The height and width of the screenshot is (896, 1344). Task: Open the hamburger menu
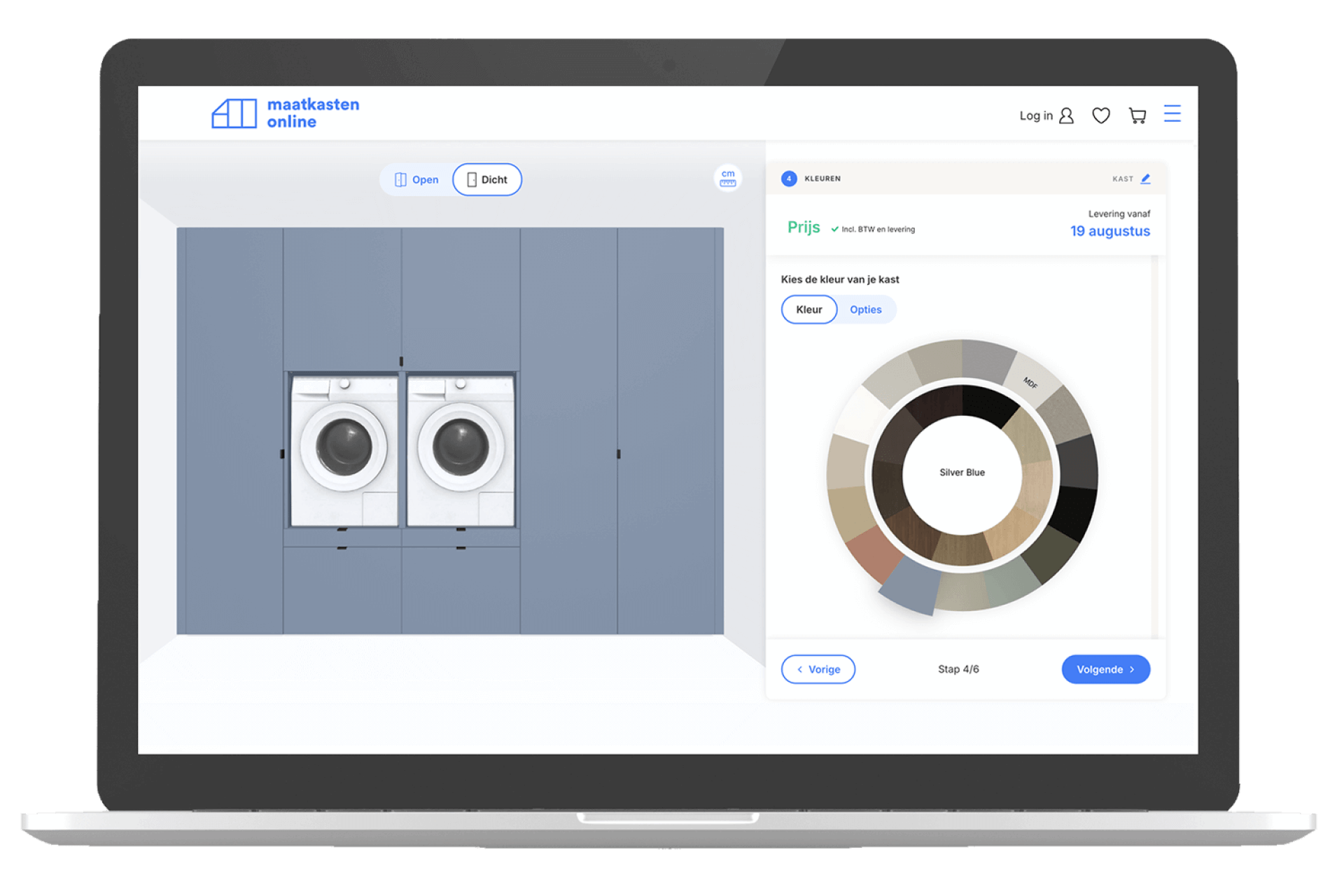click(1172, 113)
